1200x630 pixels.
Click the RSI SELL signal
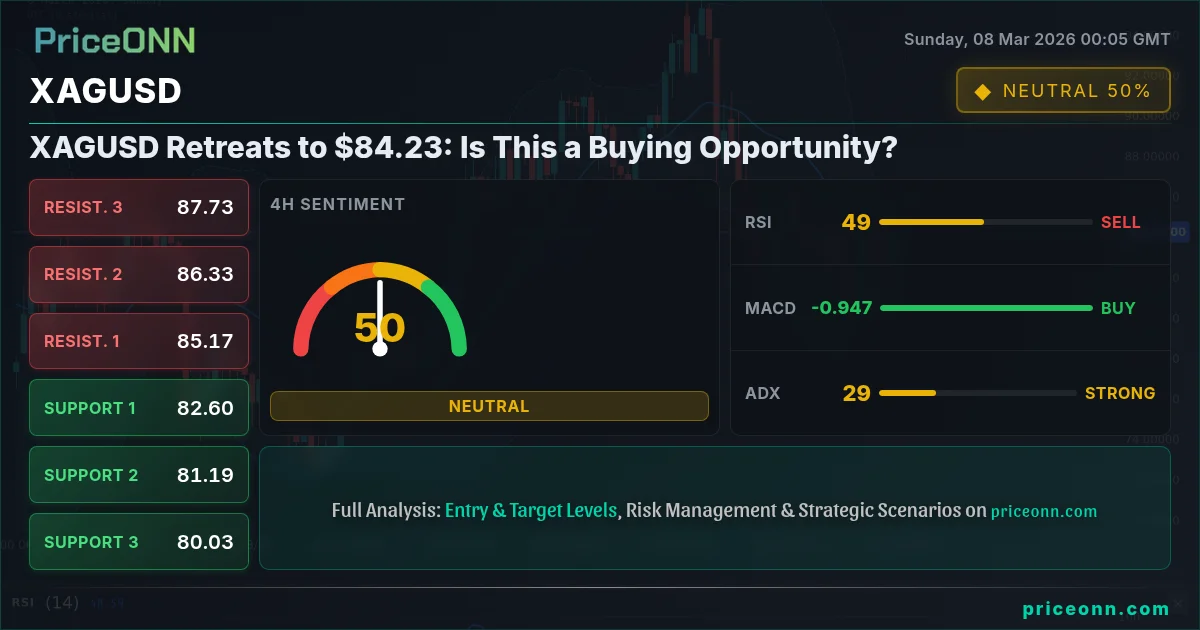point(1121,222)
